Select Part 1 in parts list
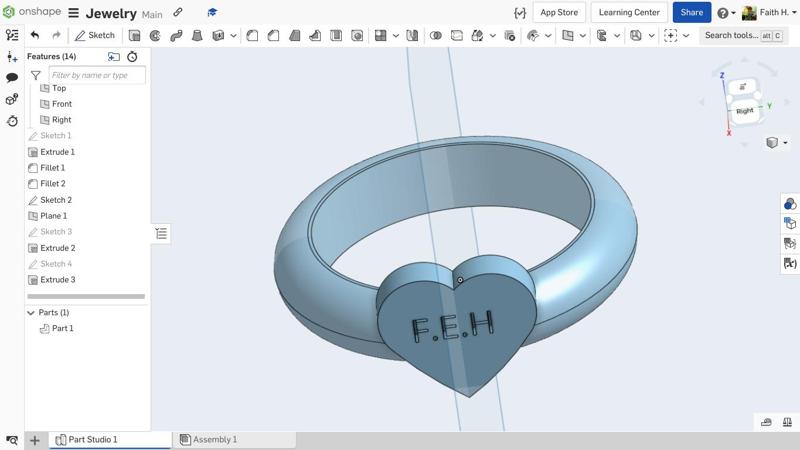The image size is (800, 450). [62, 329]
